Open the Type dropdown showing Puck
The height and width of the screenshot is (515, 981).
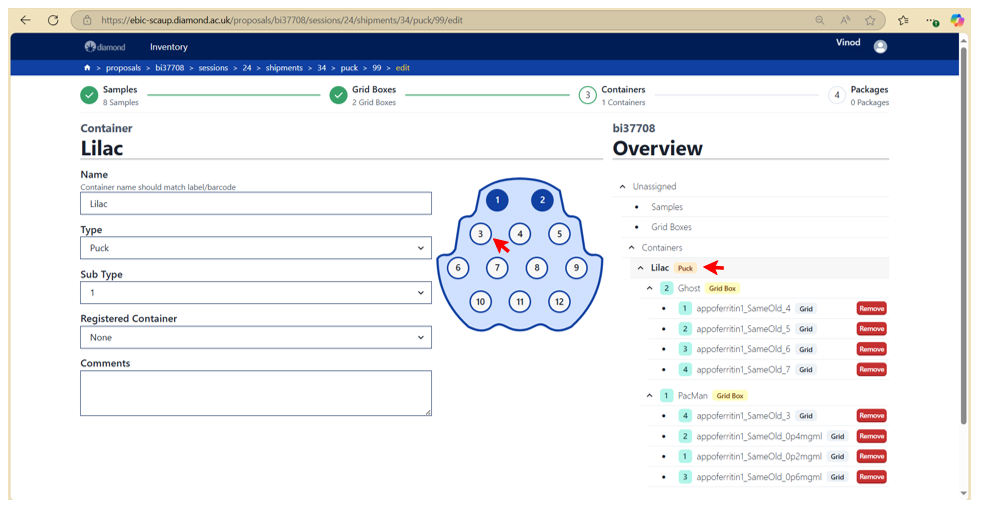pos(256,248)
